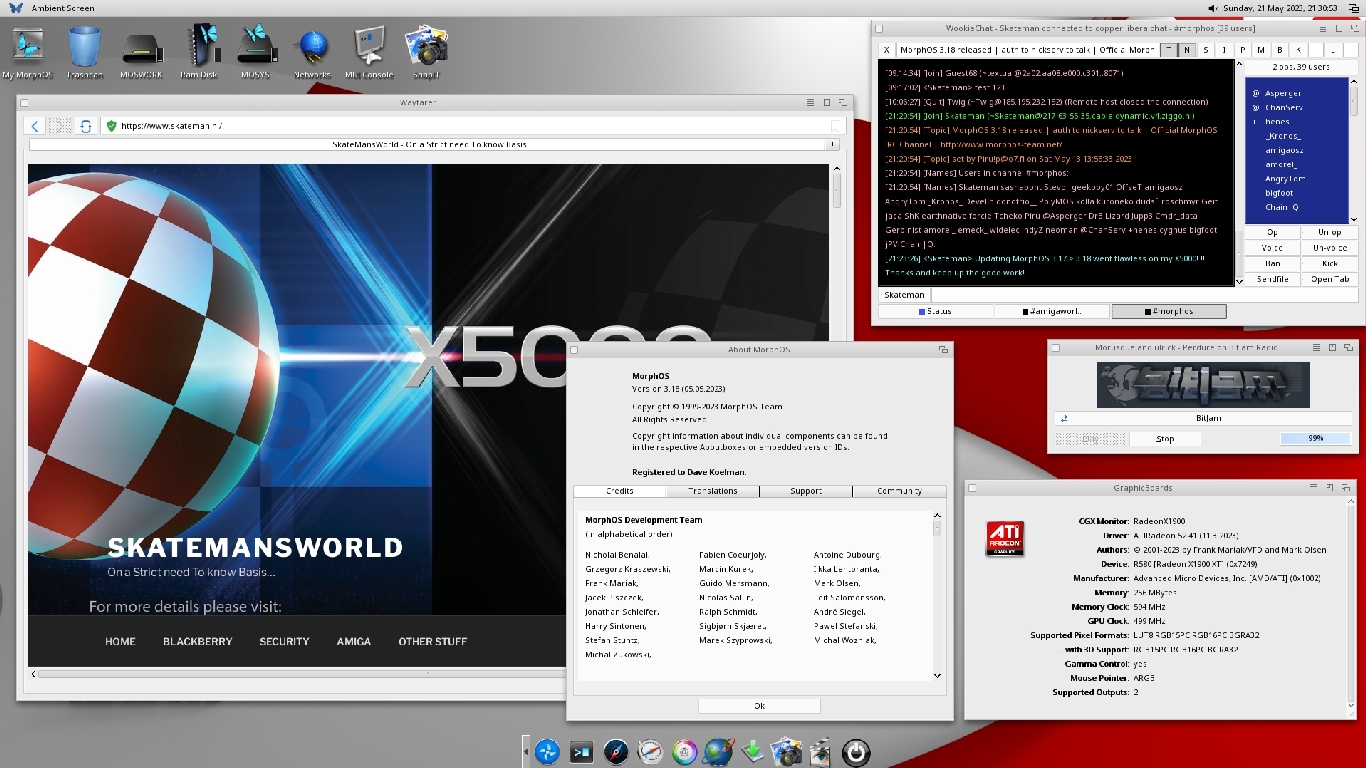Click the power button dock icon

pos(856,751)
